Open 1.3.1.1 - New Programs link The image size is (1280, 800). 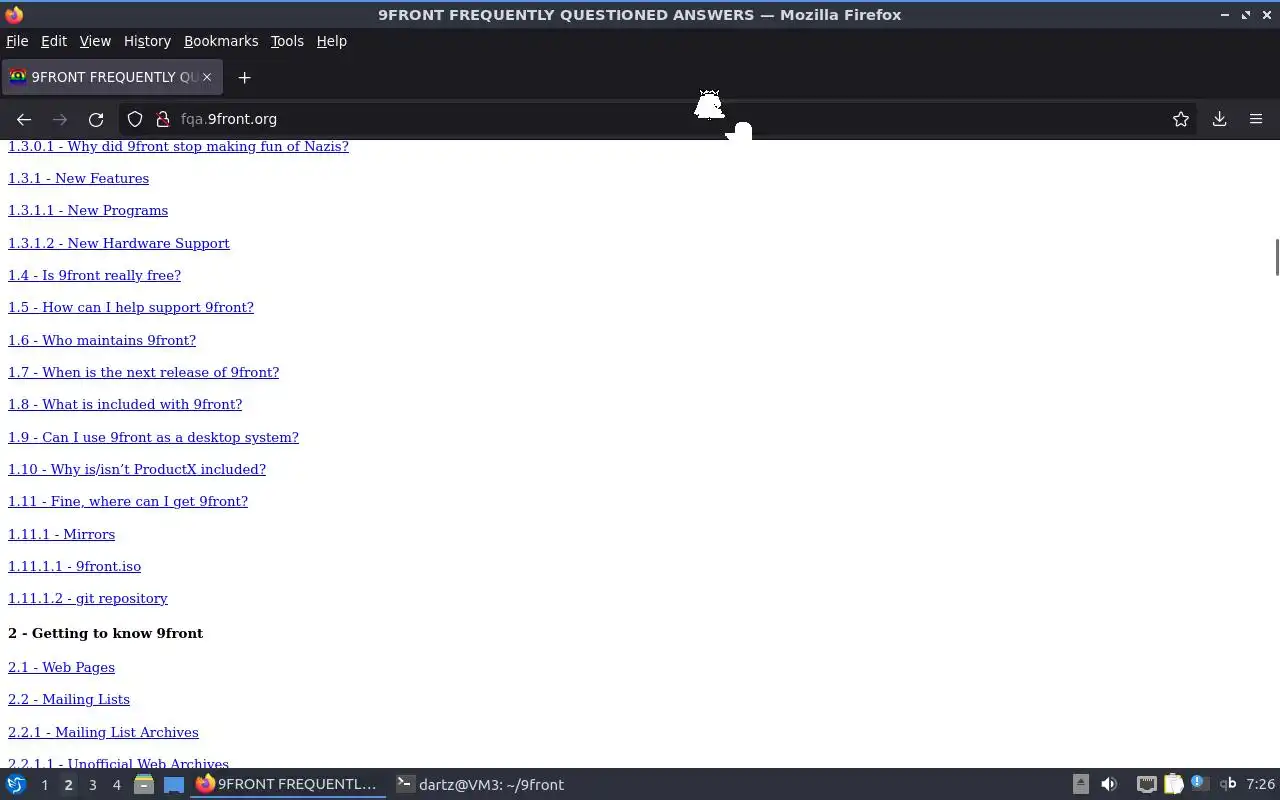coord(88,210)
